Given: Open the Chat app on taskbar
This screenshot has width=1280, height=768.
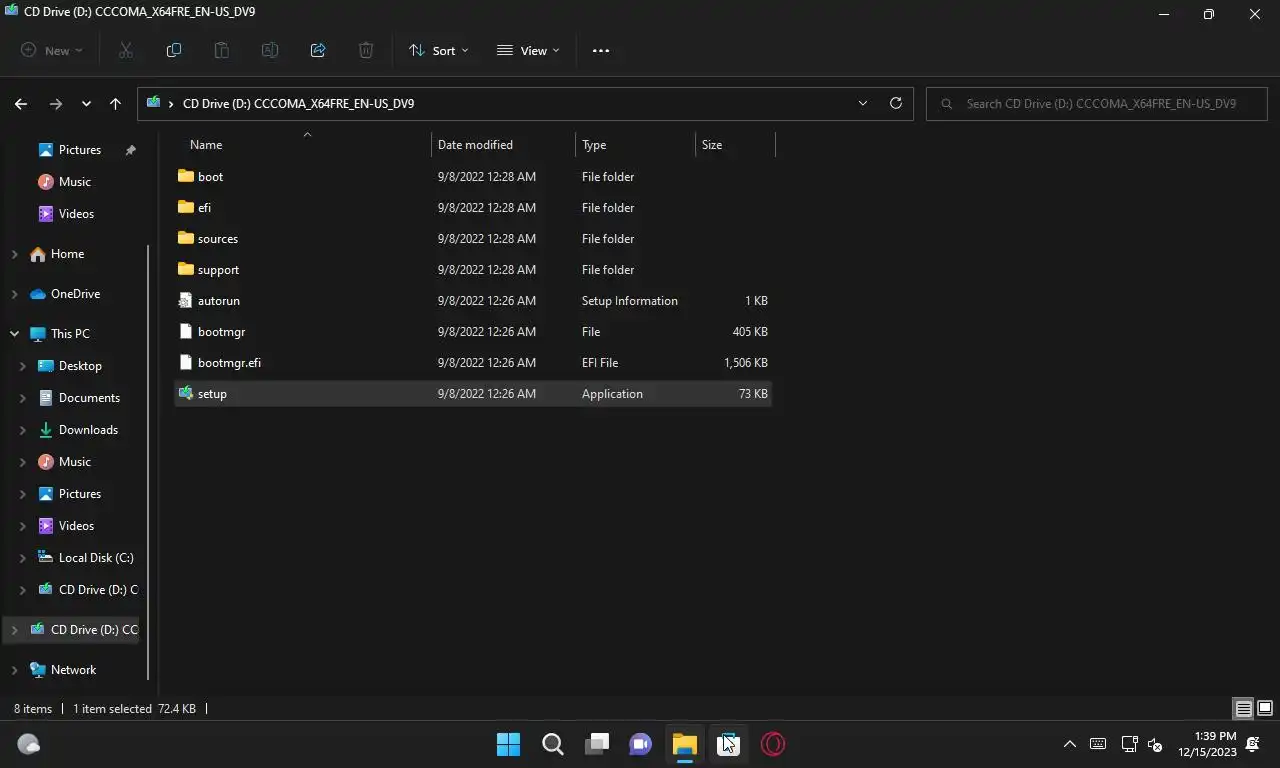Looking at the screenshot, I should pyautogui.click(x=640, y=744).
